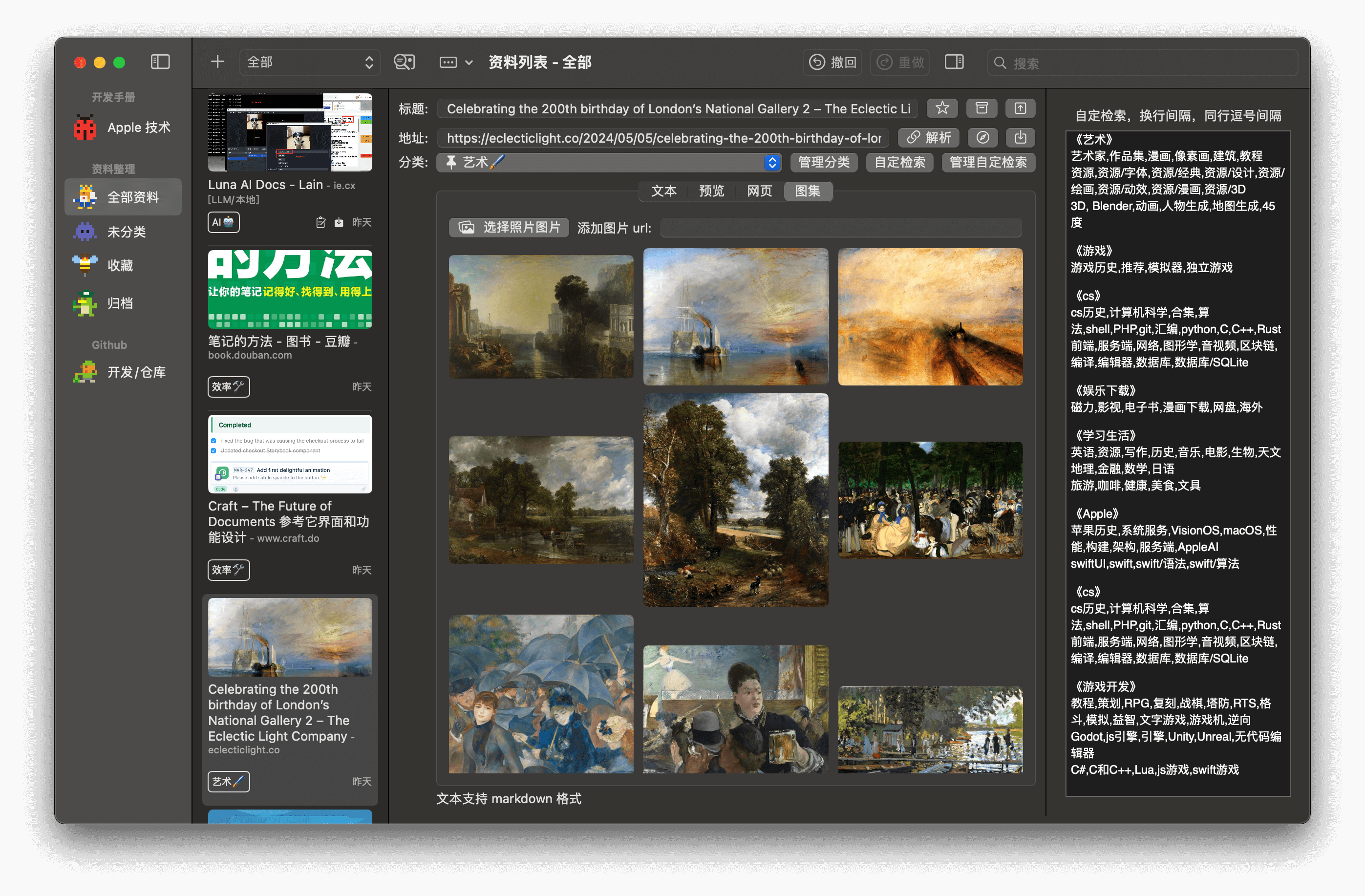Click the 《游戏开发》 custom search heading

pos(1106,686)
